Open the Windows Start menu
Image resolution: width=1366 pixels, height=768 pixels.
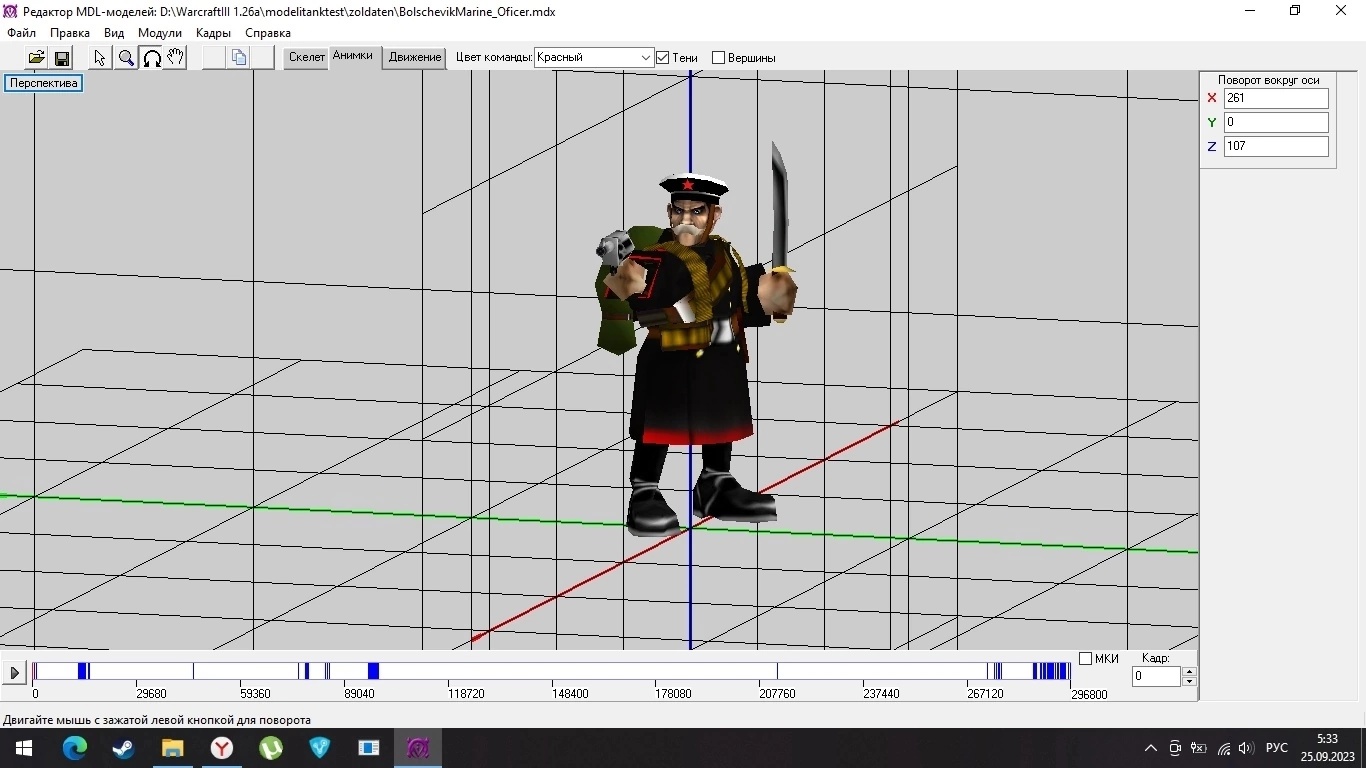(x=24, y=748)
